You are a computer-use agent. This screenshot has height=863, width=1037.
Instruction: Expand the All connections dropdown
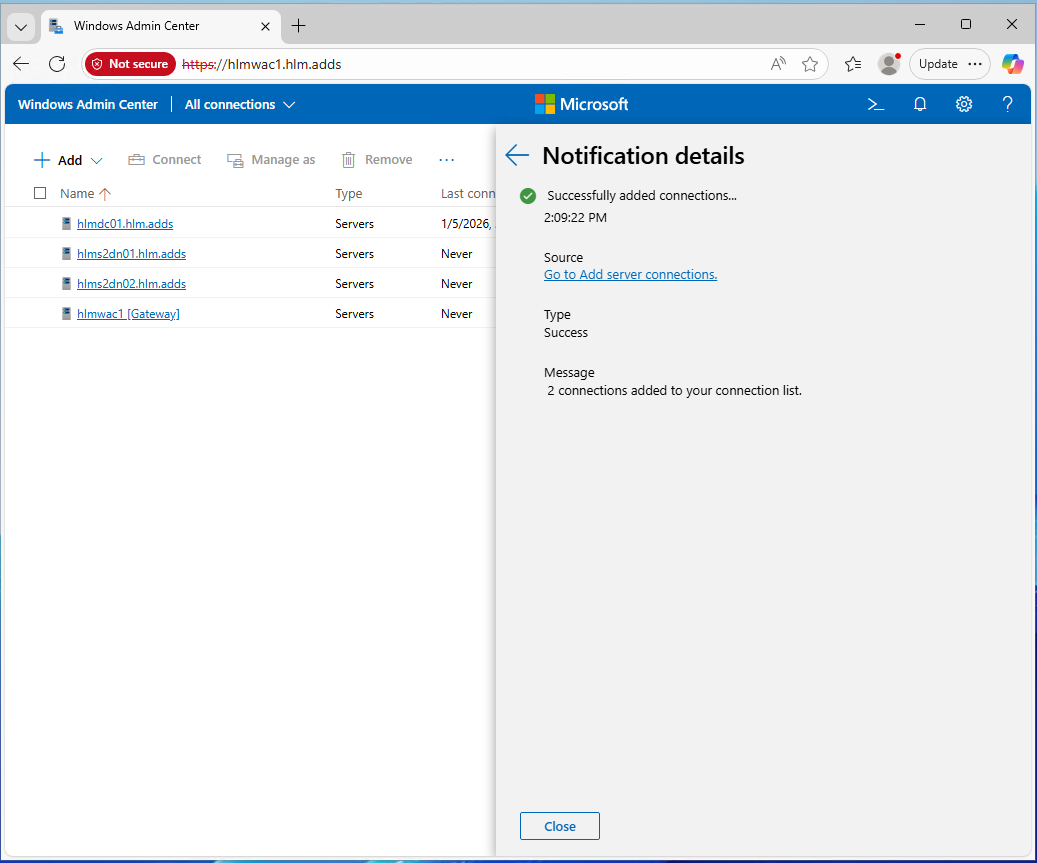point(240,104)
